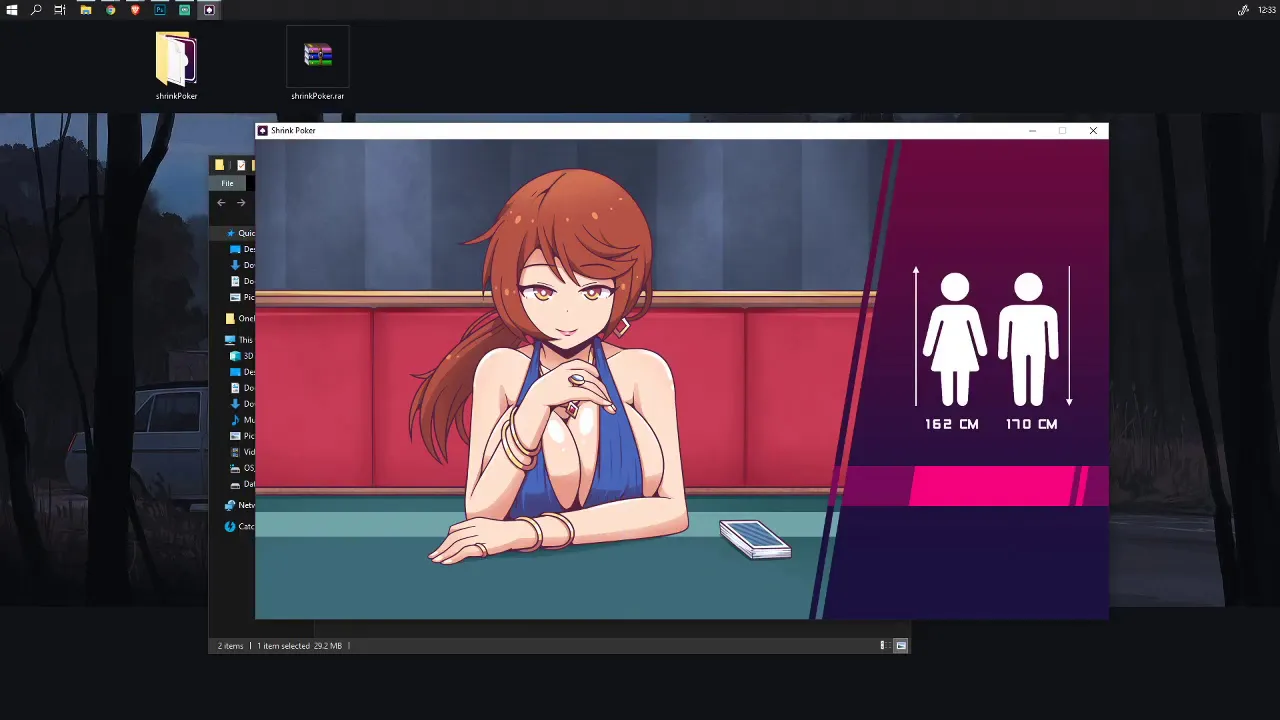Open Desktop under Quick access in Explorer

point(243,249)
